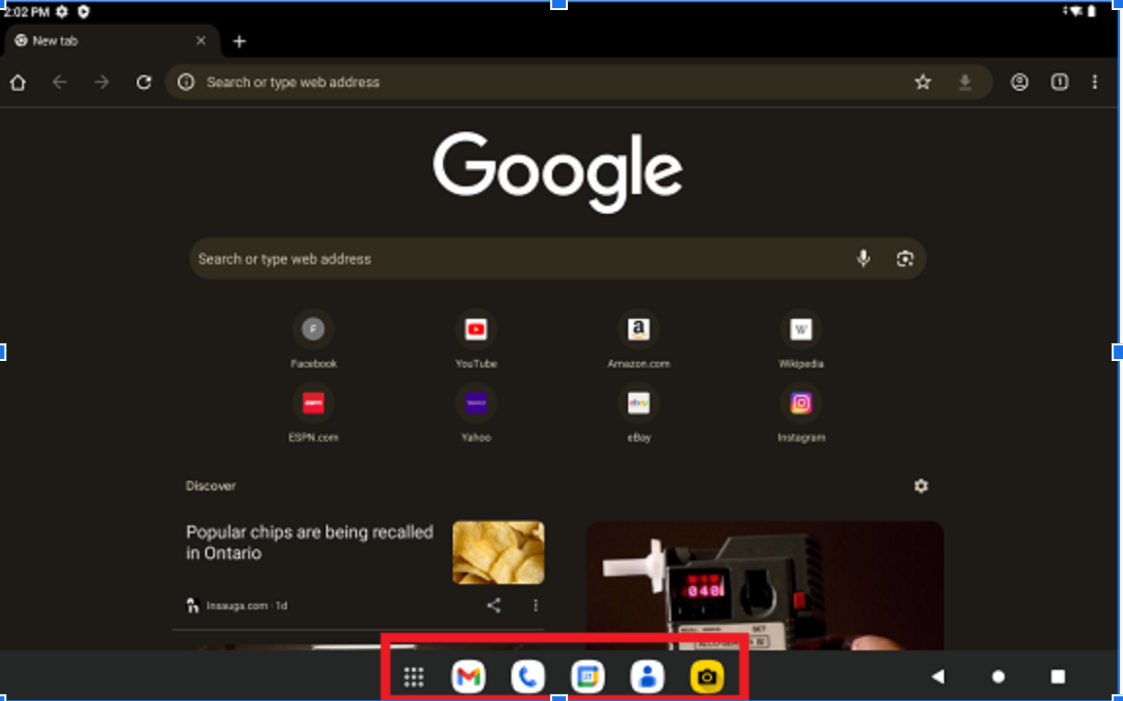Open Chrome's three-dot overflow menu

click(x=1095, y=83)
